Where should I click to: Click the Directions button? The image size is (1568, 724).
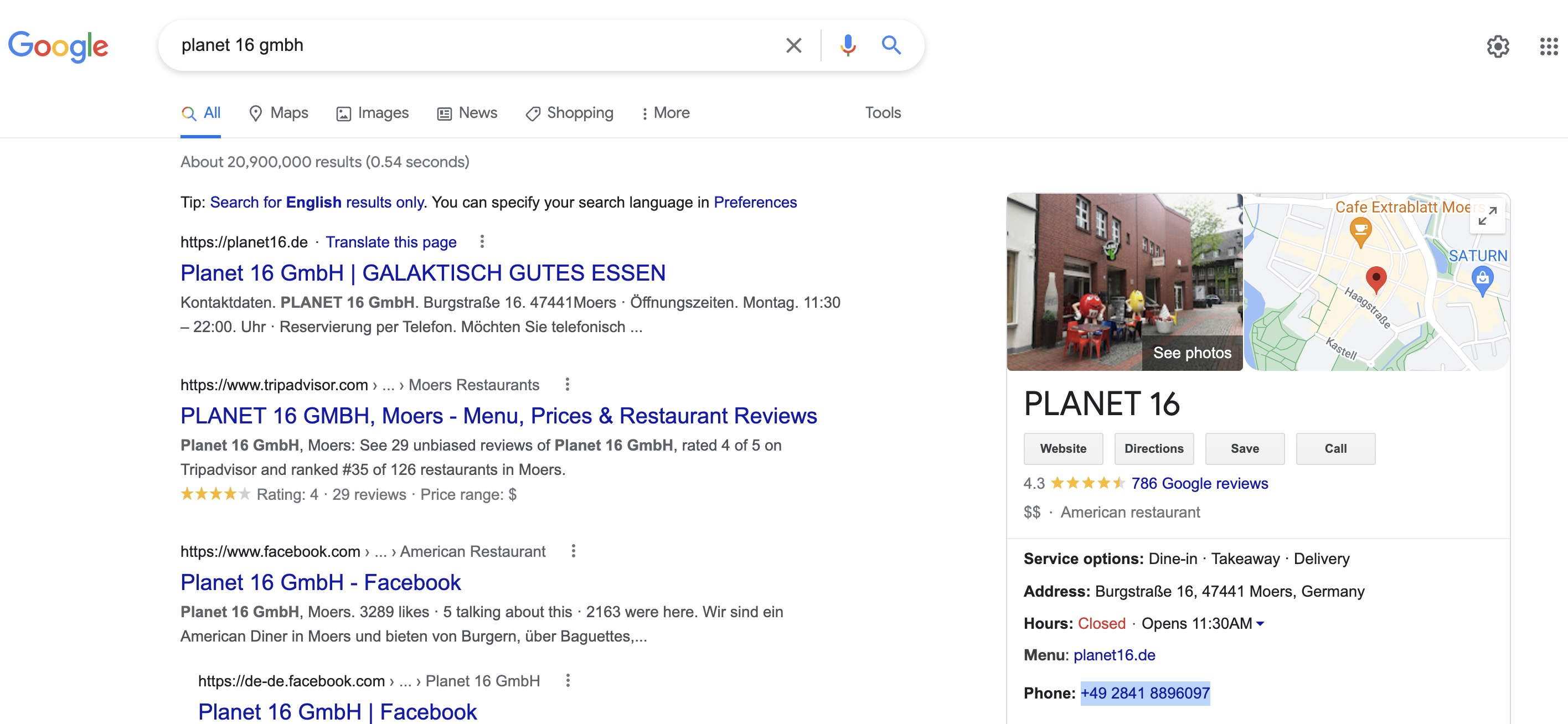point(1154,448)
